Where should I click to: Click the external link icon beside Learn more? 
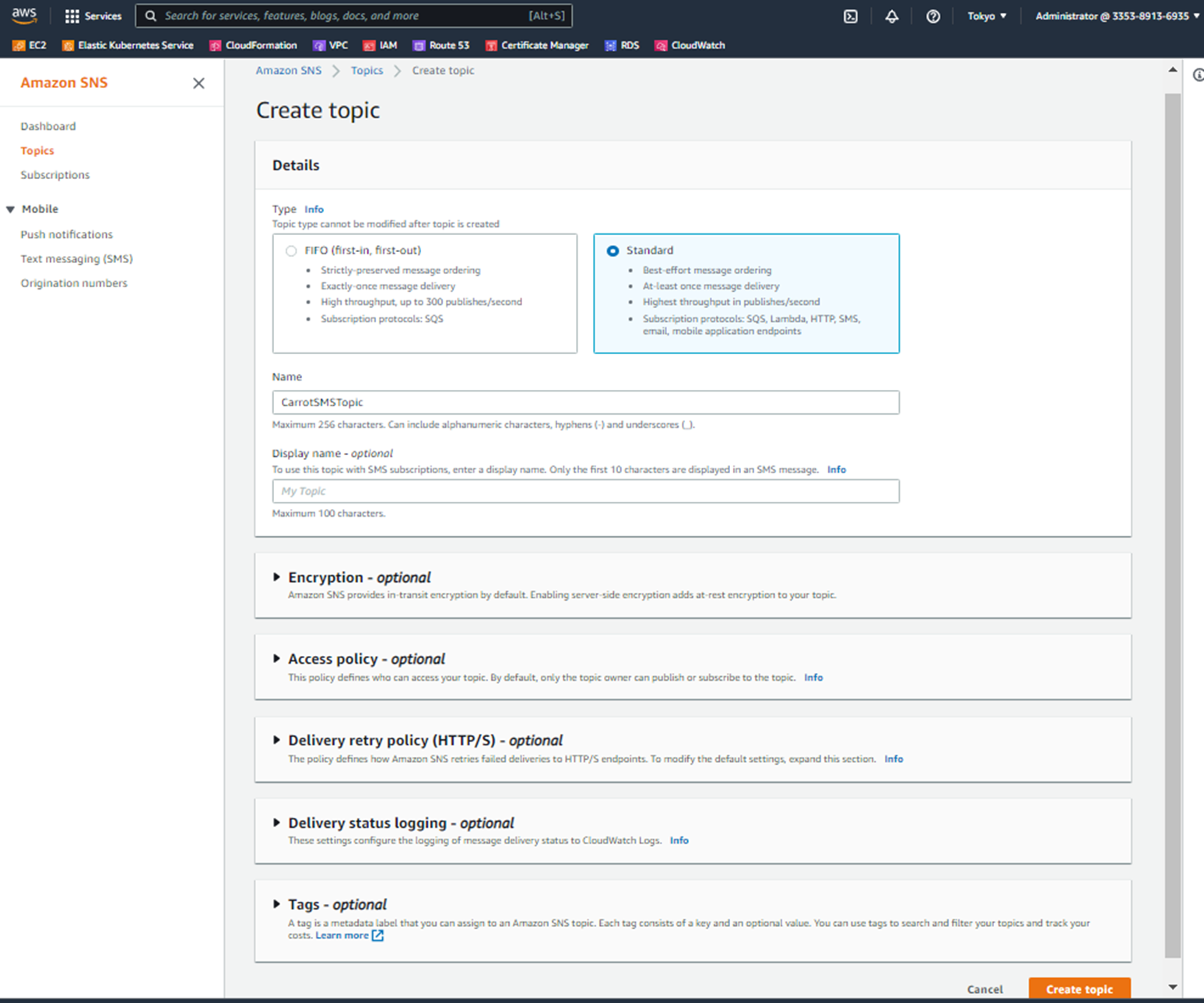[x=377, y=935]
